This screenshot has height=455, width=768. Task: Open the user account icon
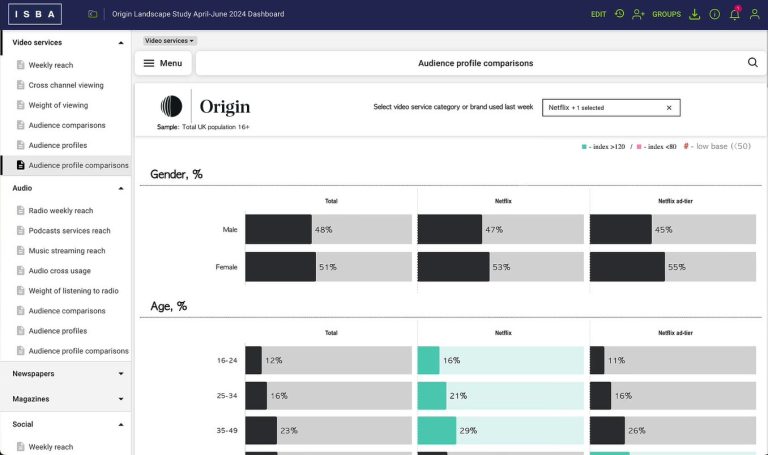[x=754, y=14]
